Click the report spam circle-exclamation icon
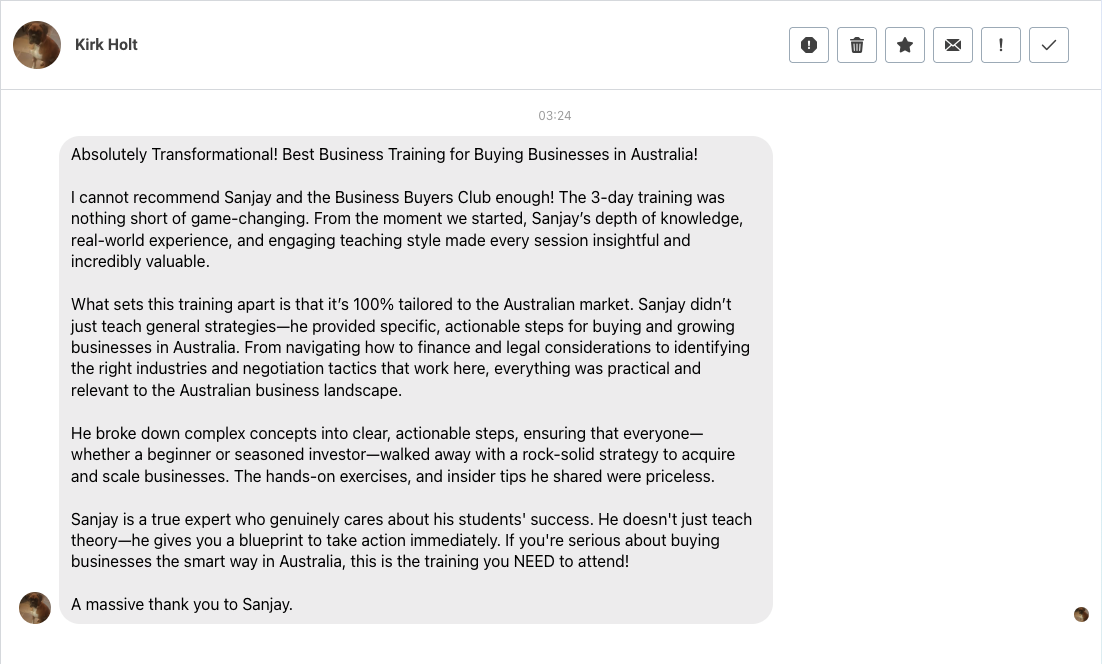1102x664 pixels. click(809, 45)
